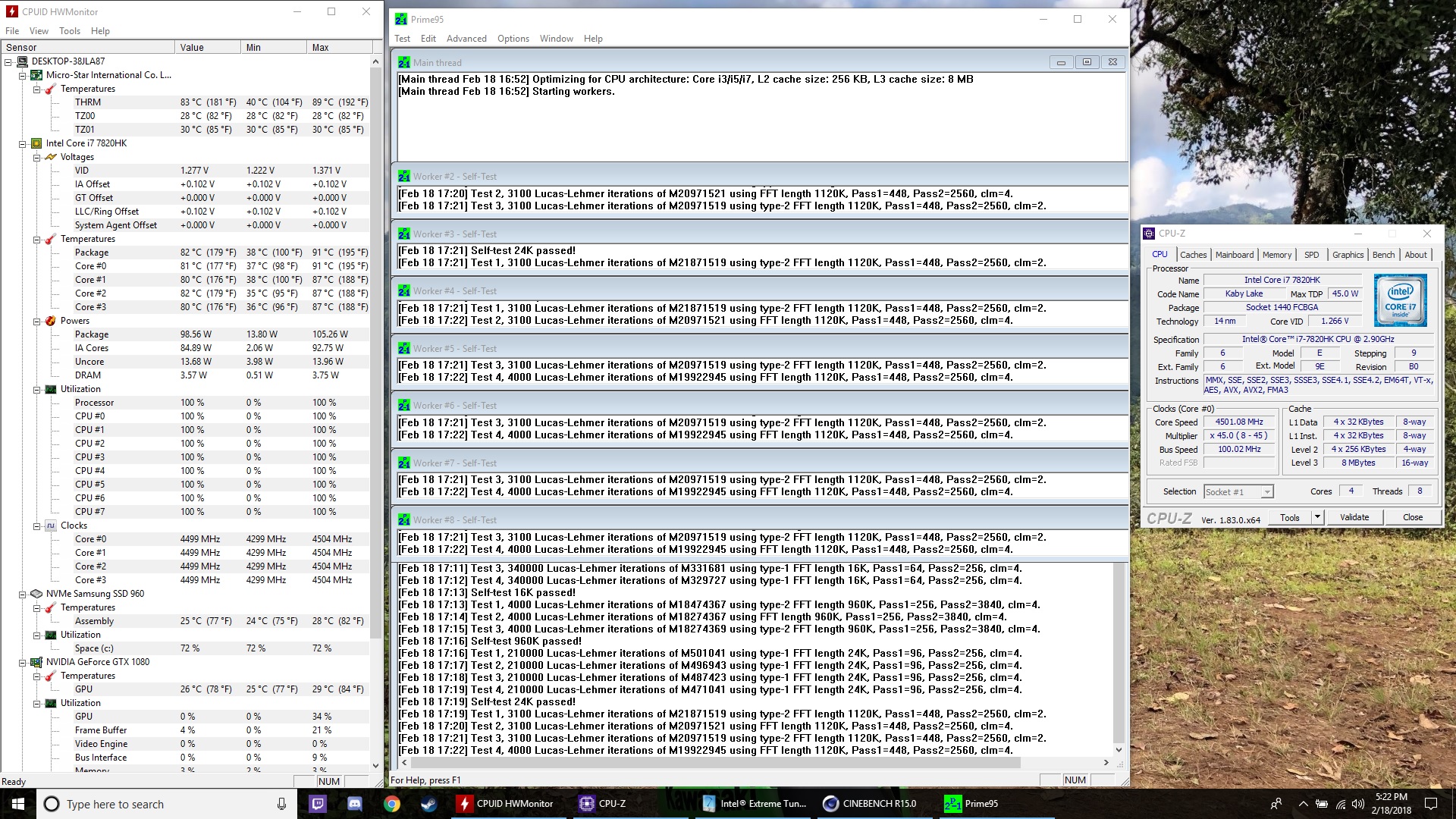Minimize the Main thread child window in Prime95

click(1061, 62)
